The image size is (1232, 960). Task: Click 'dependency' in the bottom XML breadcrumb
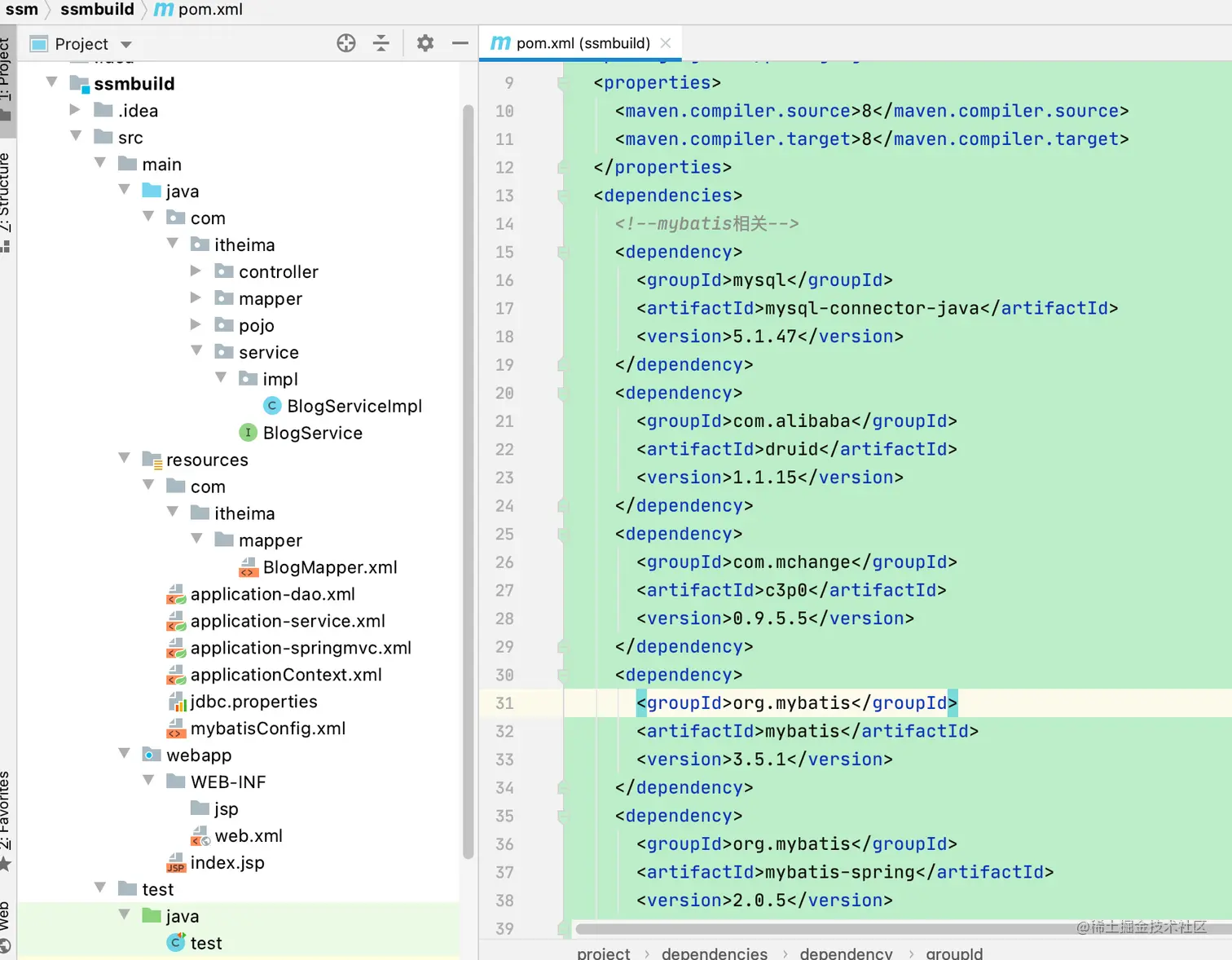[847, 953]
